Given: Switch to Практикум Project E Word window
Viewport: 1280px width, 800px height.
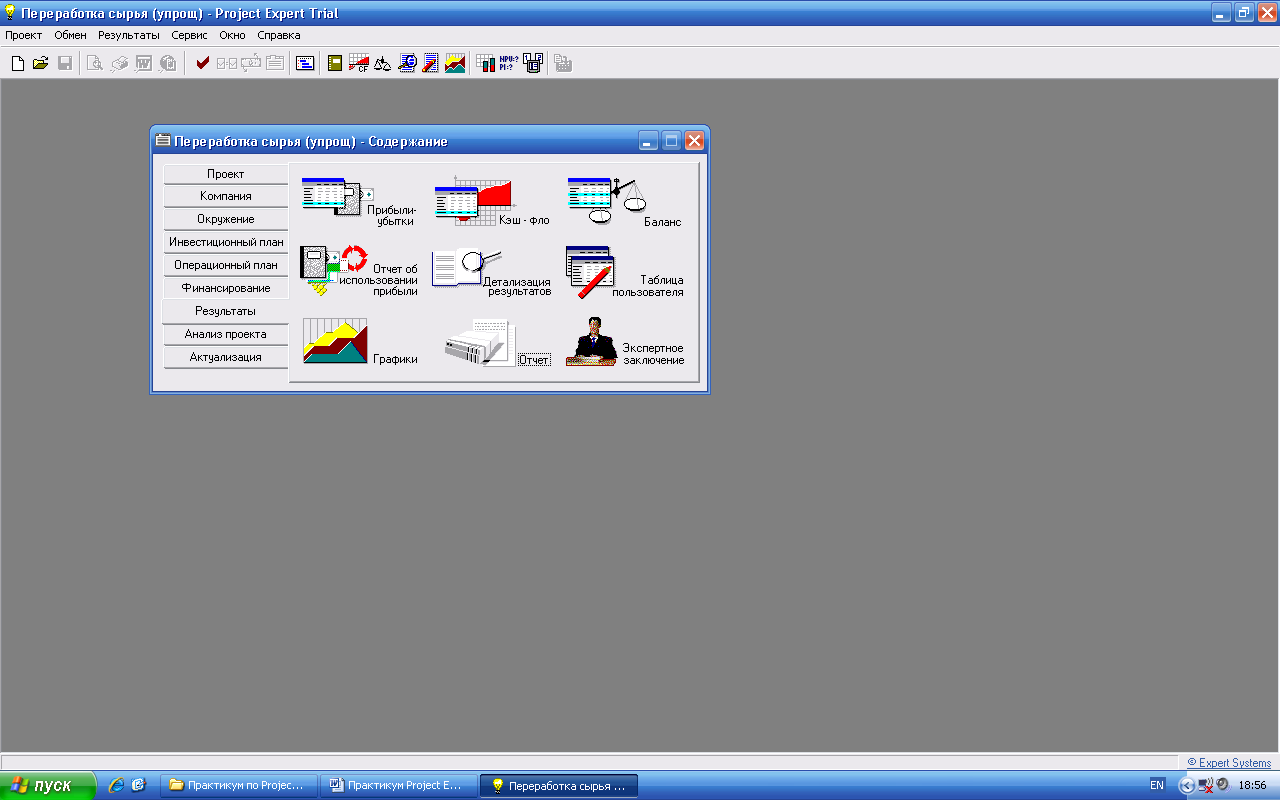Looking at the screenshot, I should coord(398,786).
